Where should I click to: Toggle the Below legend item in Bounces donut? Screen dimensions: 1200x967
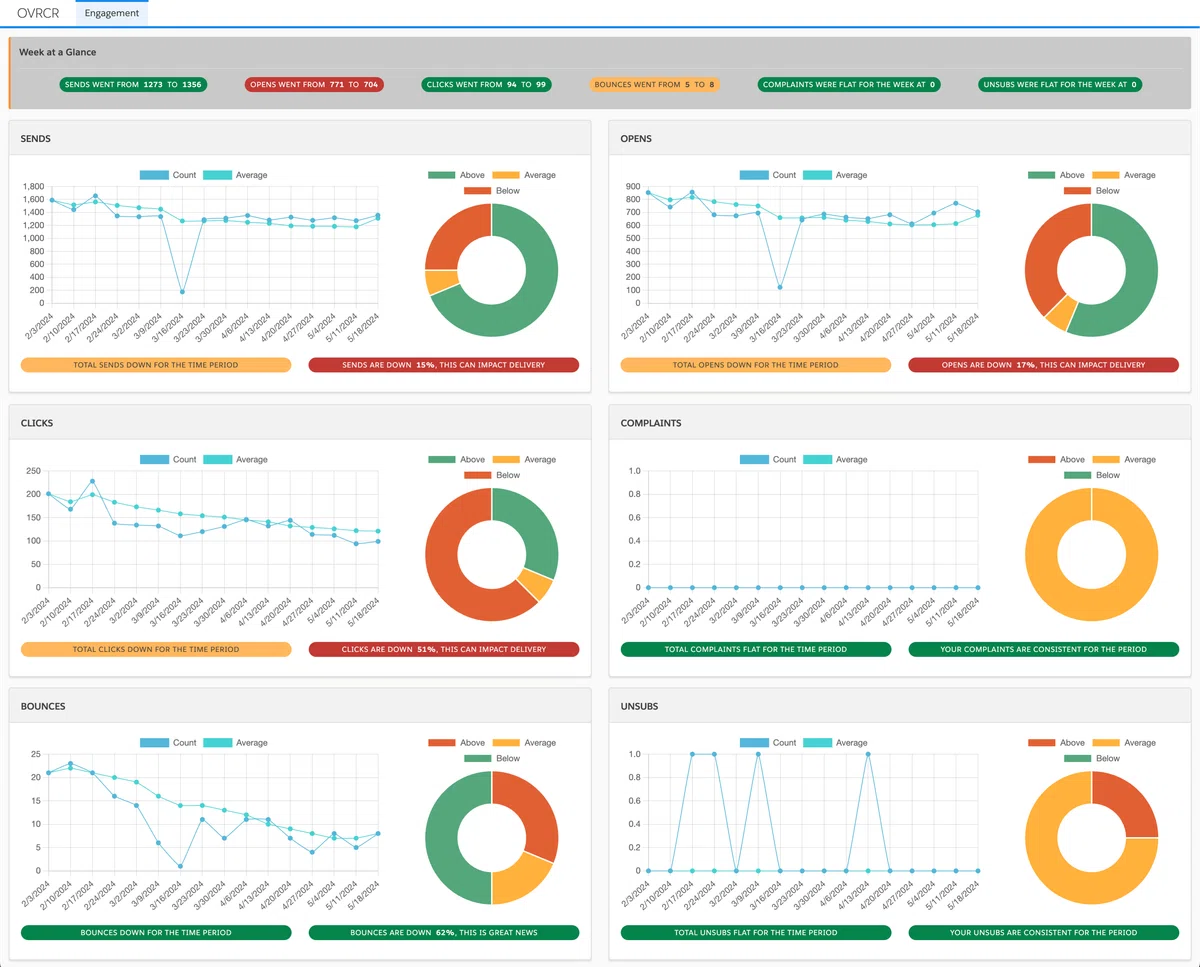[492, 759]
